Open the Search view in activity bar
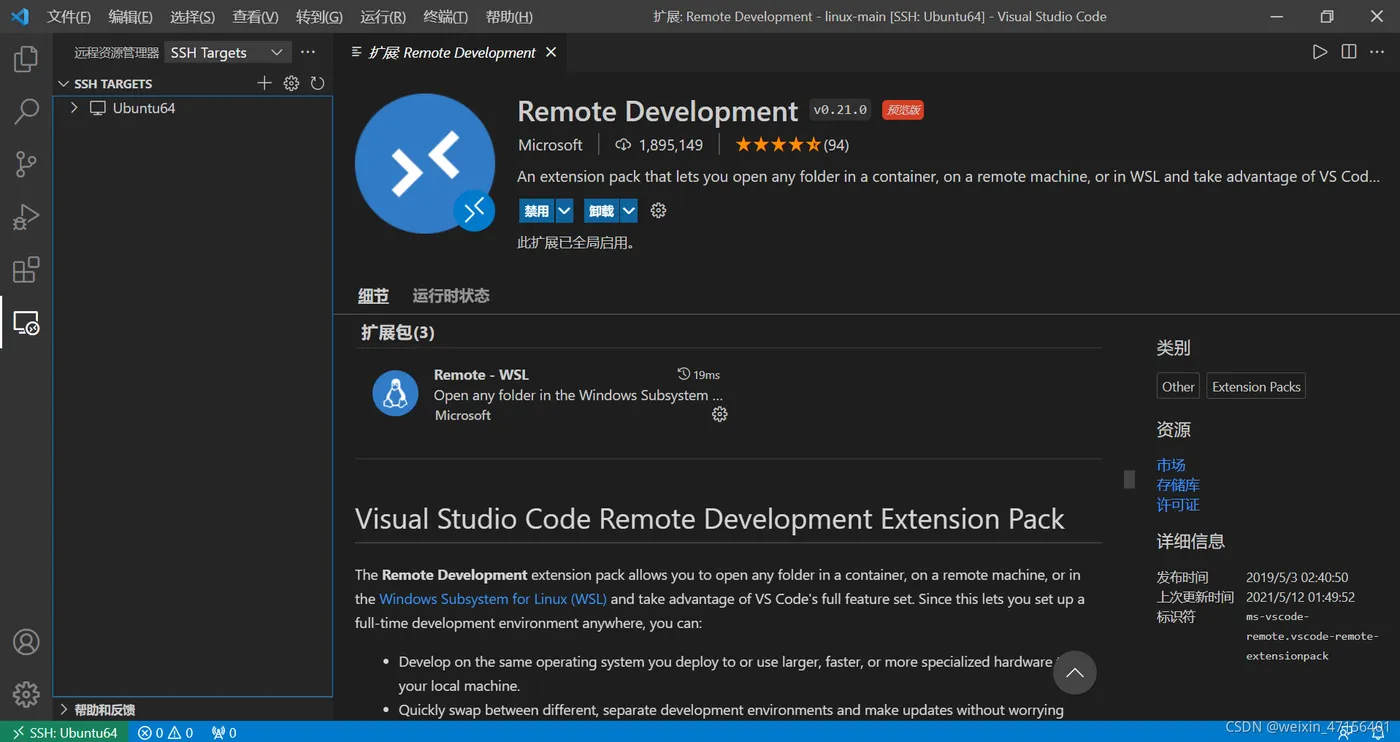This screenshot has height=742, width=1400. [26, 111]
